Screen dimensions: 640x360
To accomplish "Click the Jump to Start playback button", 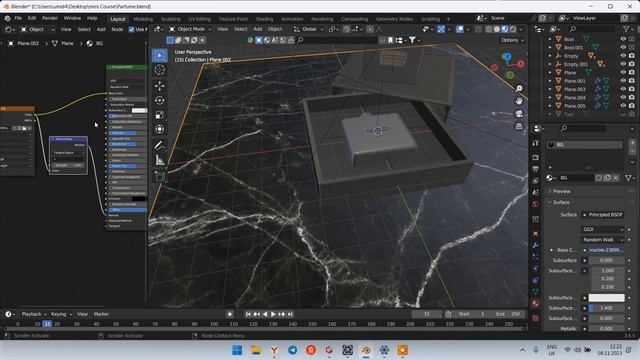I will coord(248,314).
